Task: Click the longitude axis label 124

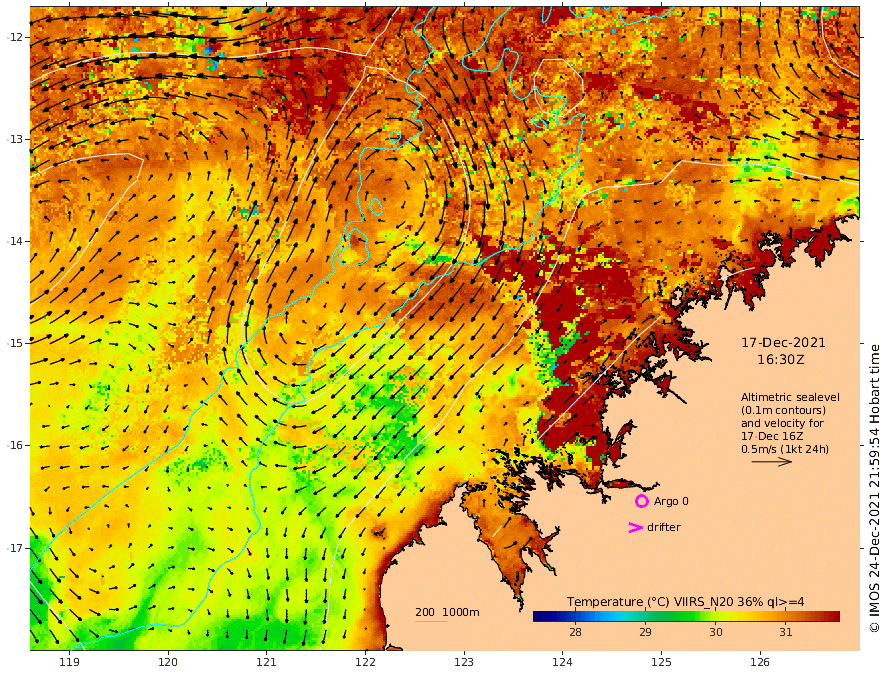Action: tap(562, 662)
